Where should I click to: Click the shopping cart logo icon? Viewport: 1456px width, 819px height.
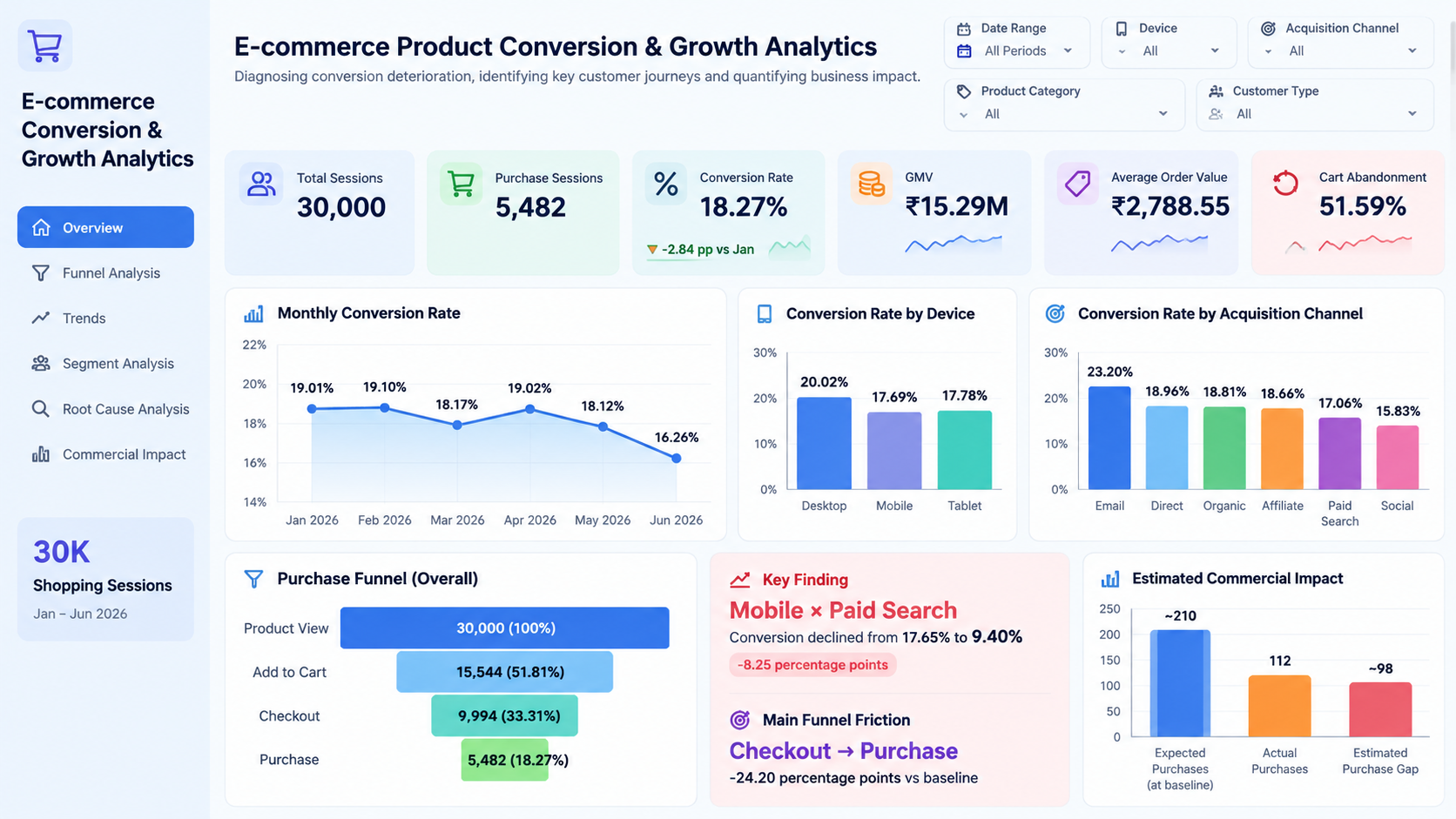coord(45,45)
